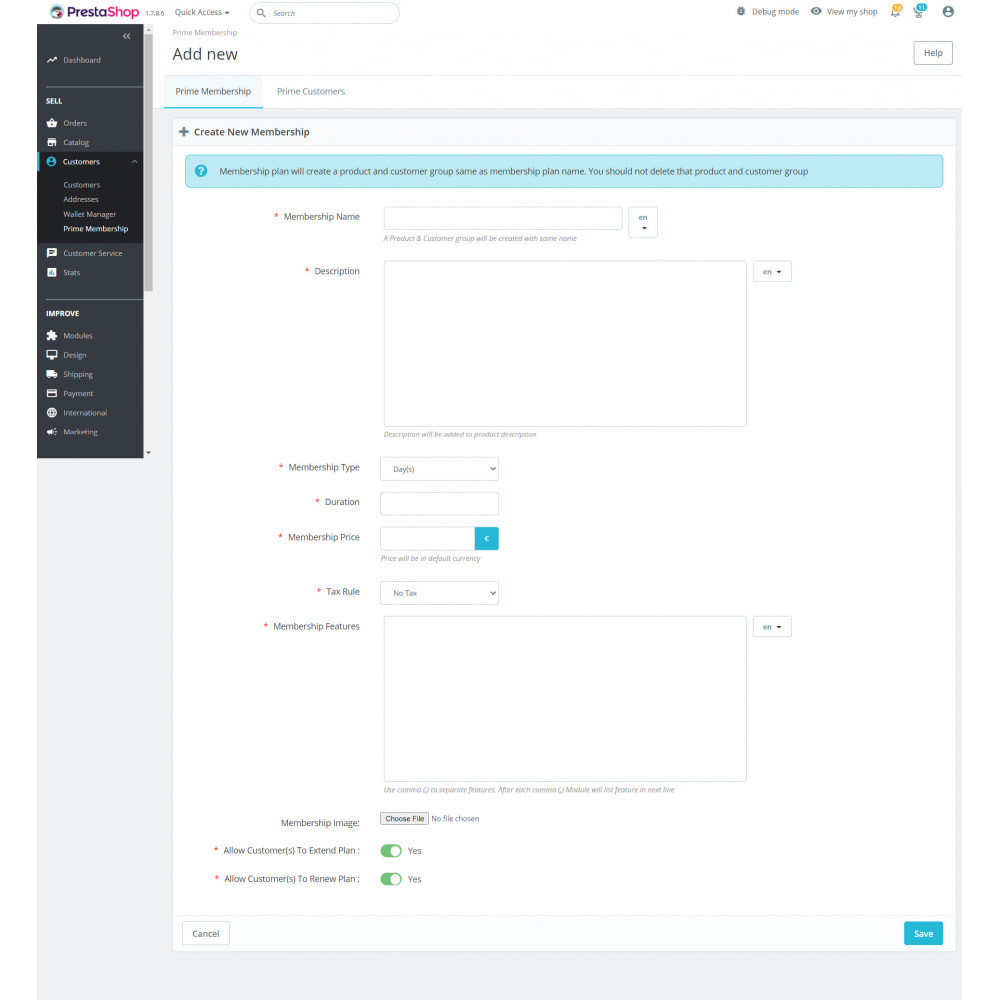Toggle Allow Customer(s) To Renew Plan switch
Viewport: 1000px width, 1000px height.
[391, 879]
